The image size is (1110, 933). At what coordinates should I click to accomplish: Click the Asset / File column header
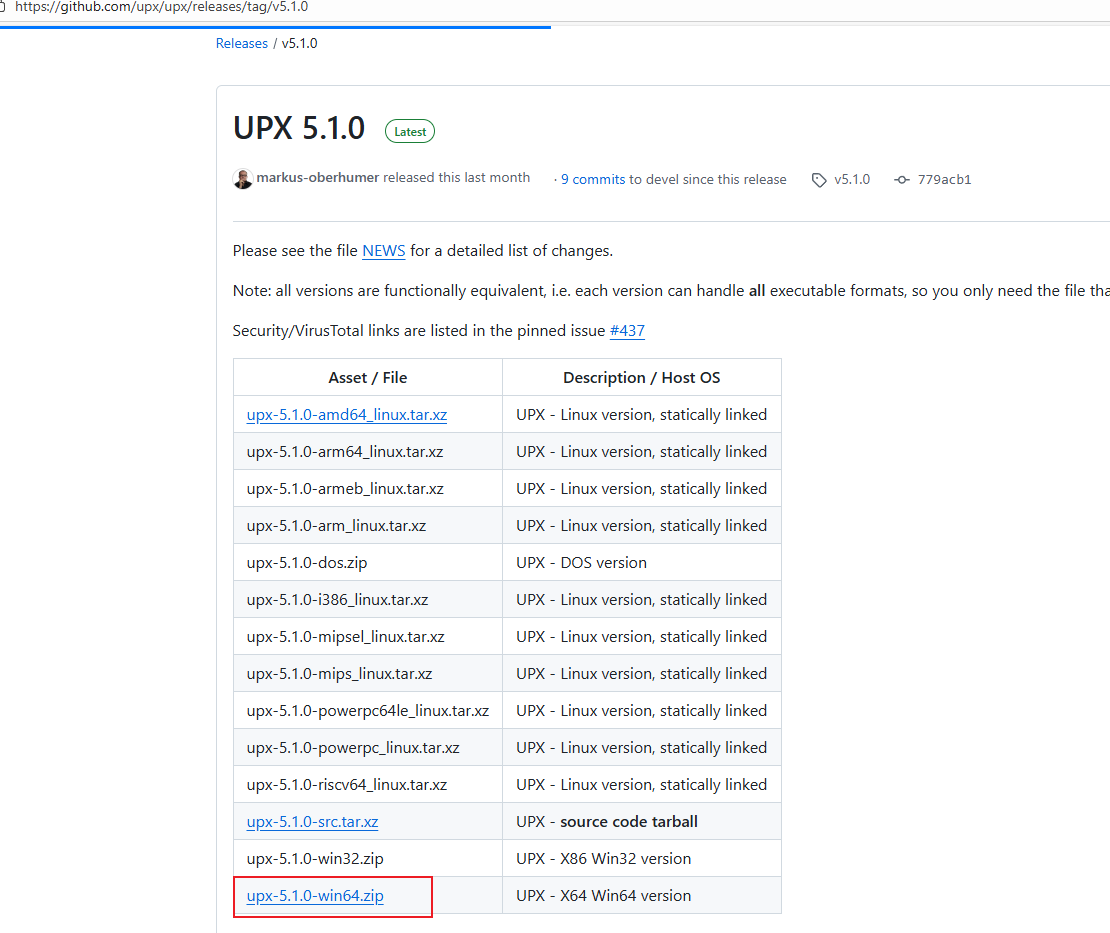(x=367, y=377)
